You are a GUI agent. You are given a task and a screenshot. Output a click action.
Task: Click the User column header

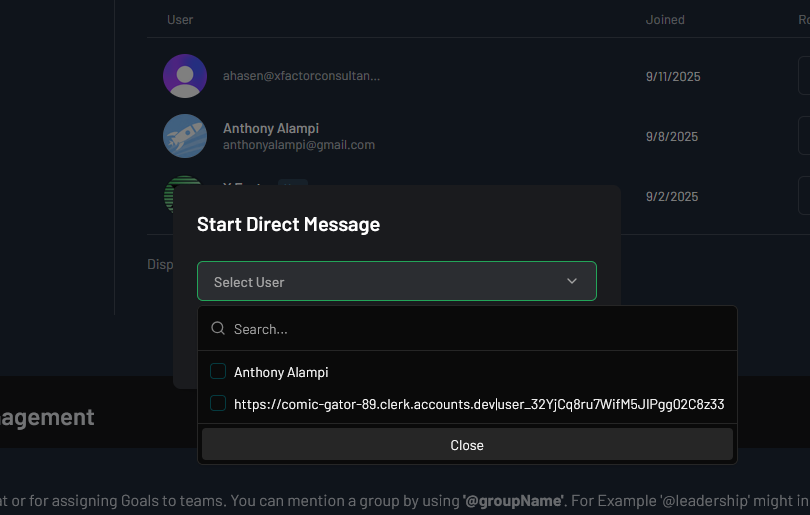pos(180,20)
